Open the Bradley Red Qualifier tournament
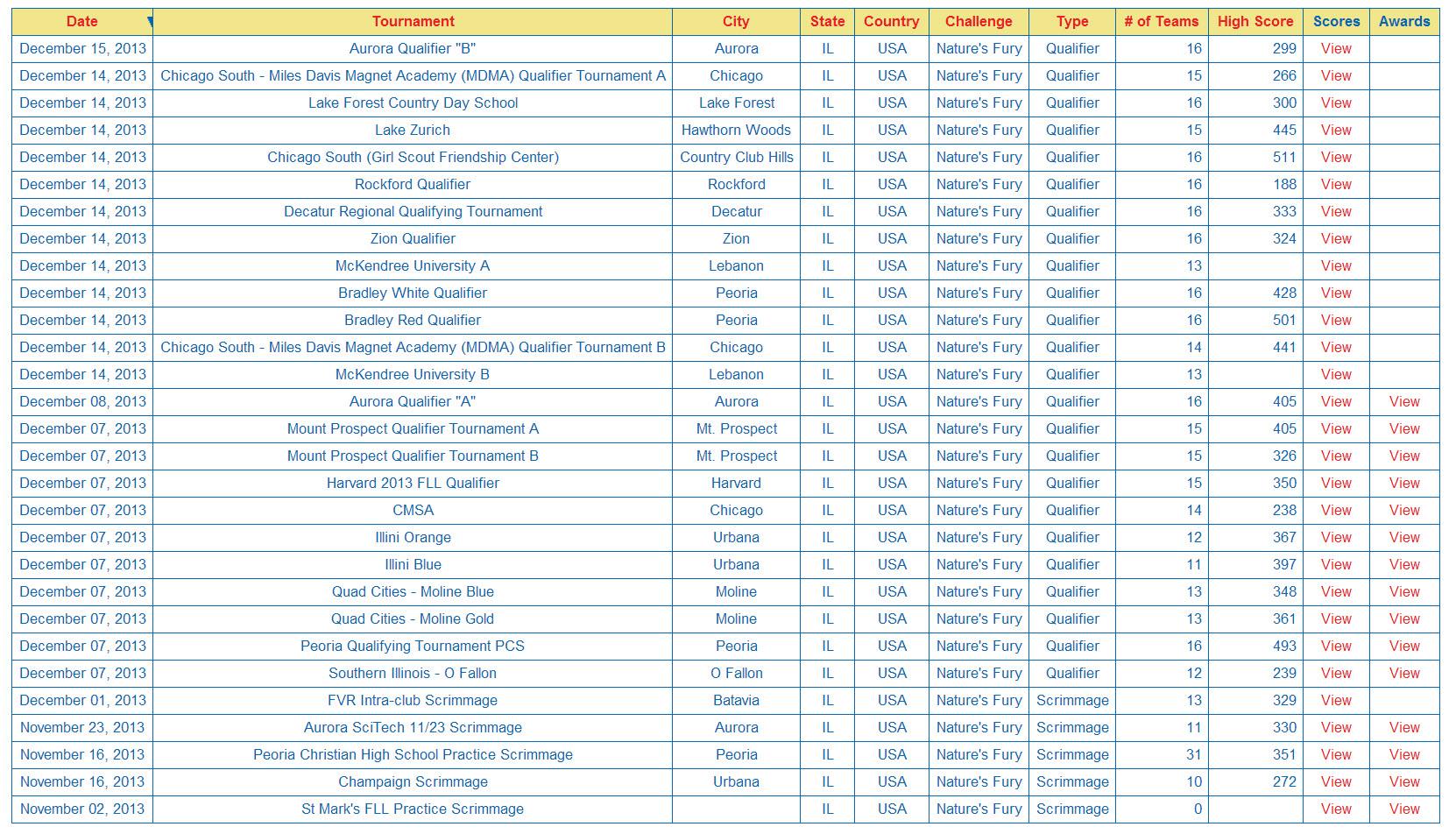 point(413,321)
